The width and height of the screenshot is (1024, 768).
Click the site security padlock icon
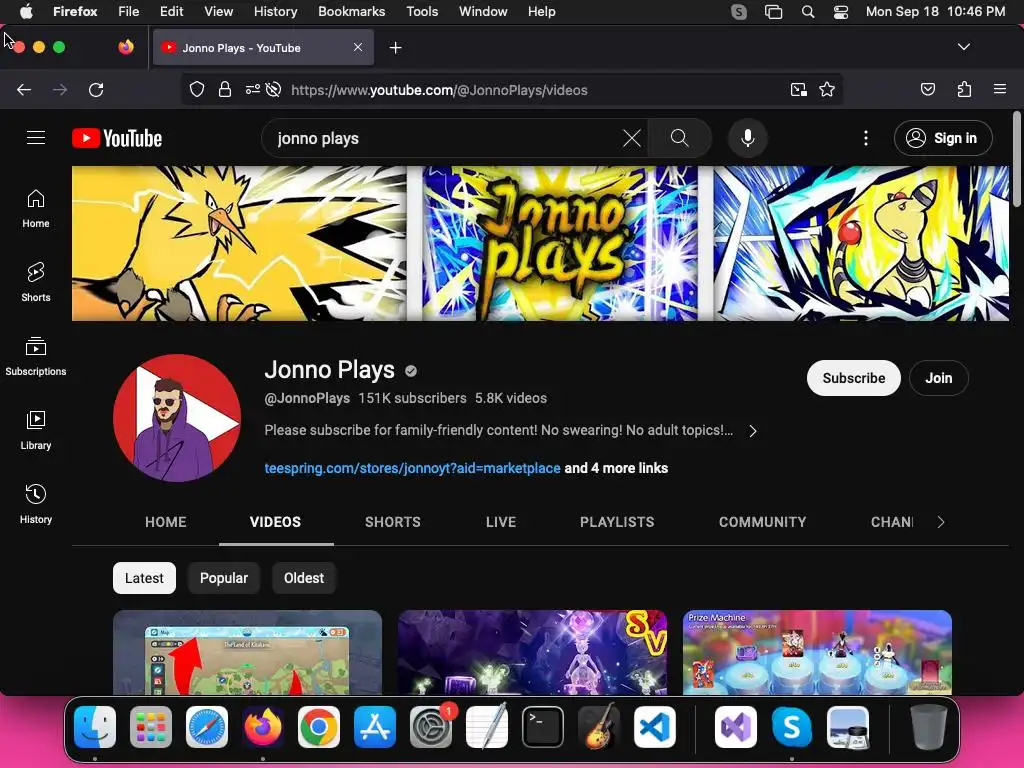click(225, 89)
